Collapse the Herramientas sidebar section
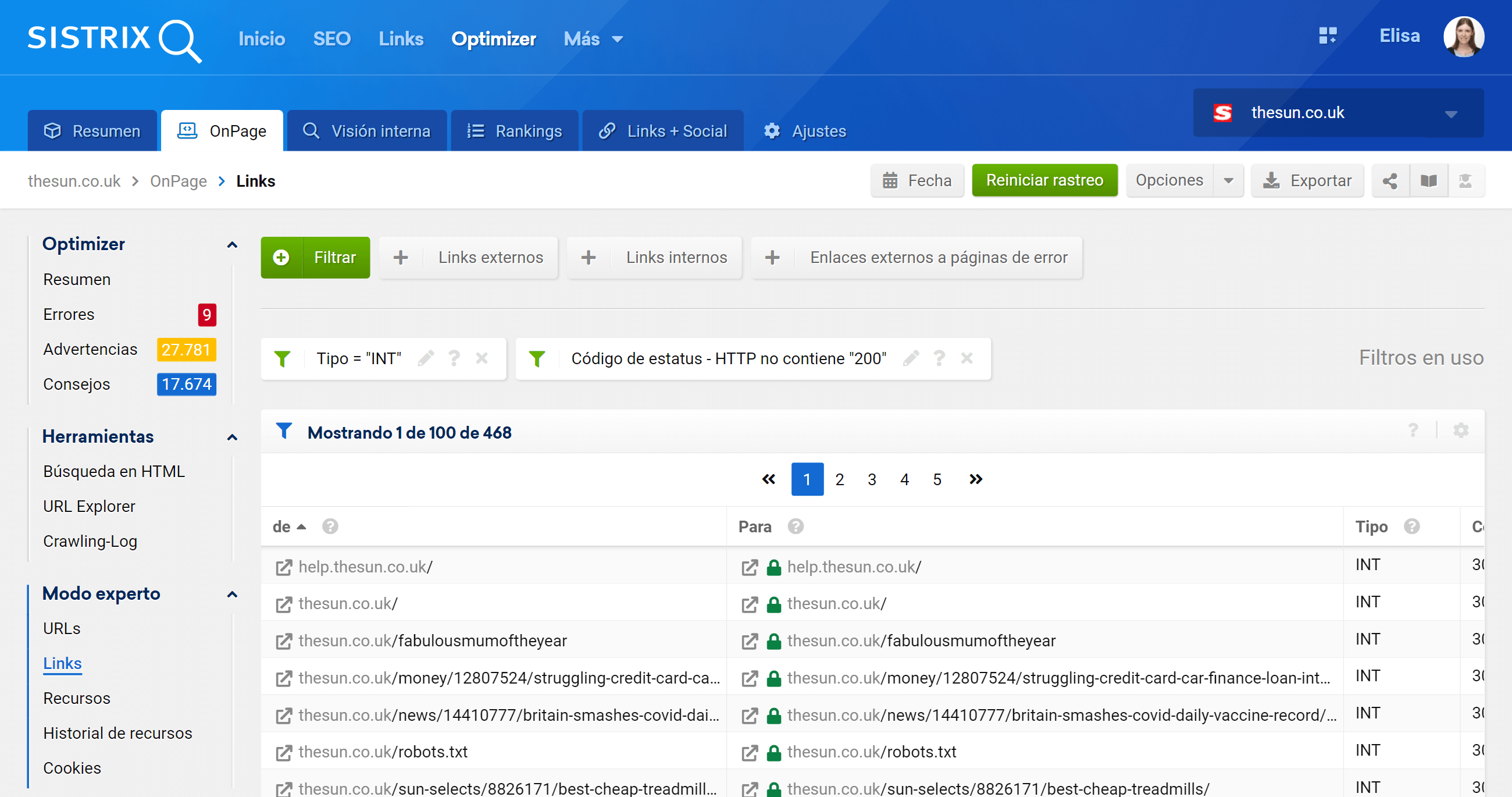 point(232,437)
